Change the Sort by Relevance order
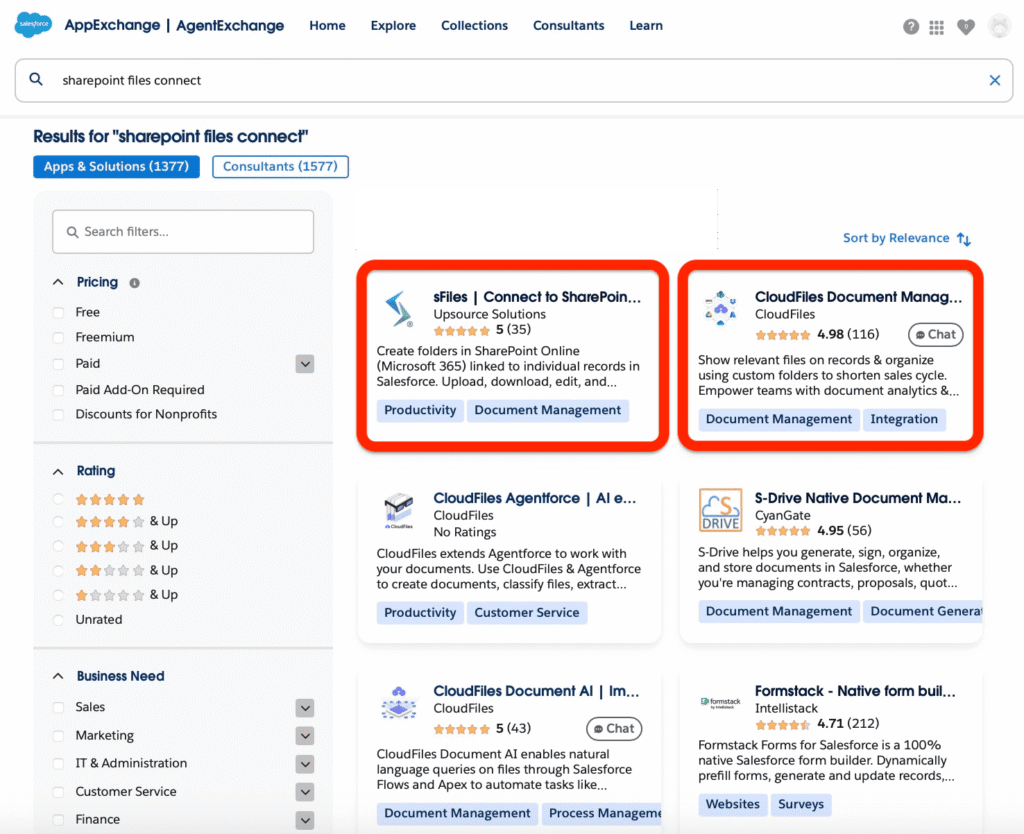1024x834 pixels. click(906, 237)
